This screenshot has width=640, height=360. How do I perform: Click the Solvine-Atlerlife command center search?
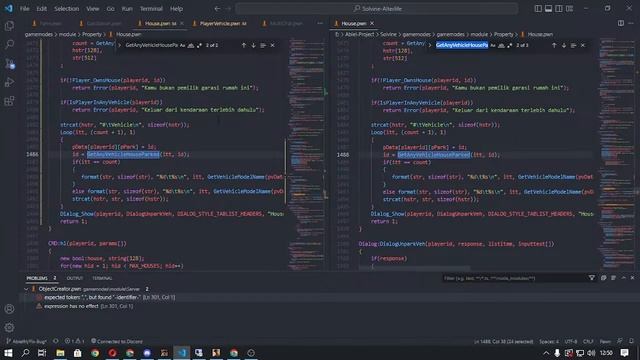[x=377, y=9]
